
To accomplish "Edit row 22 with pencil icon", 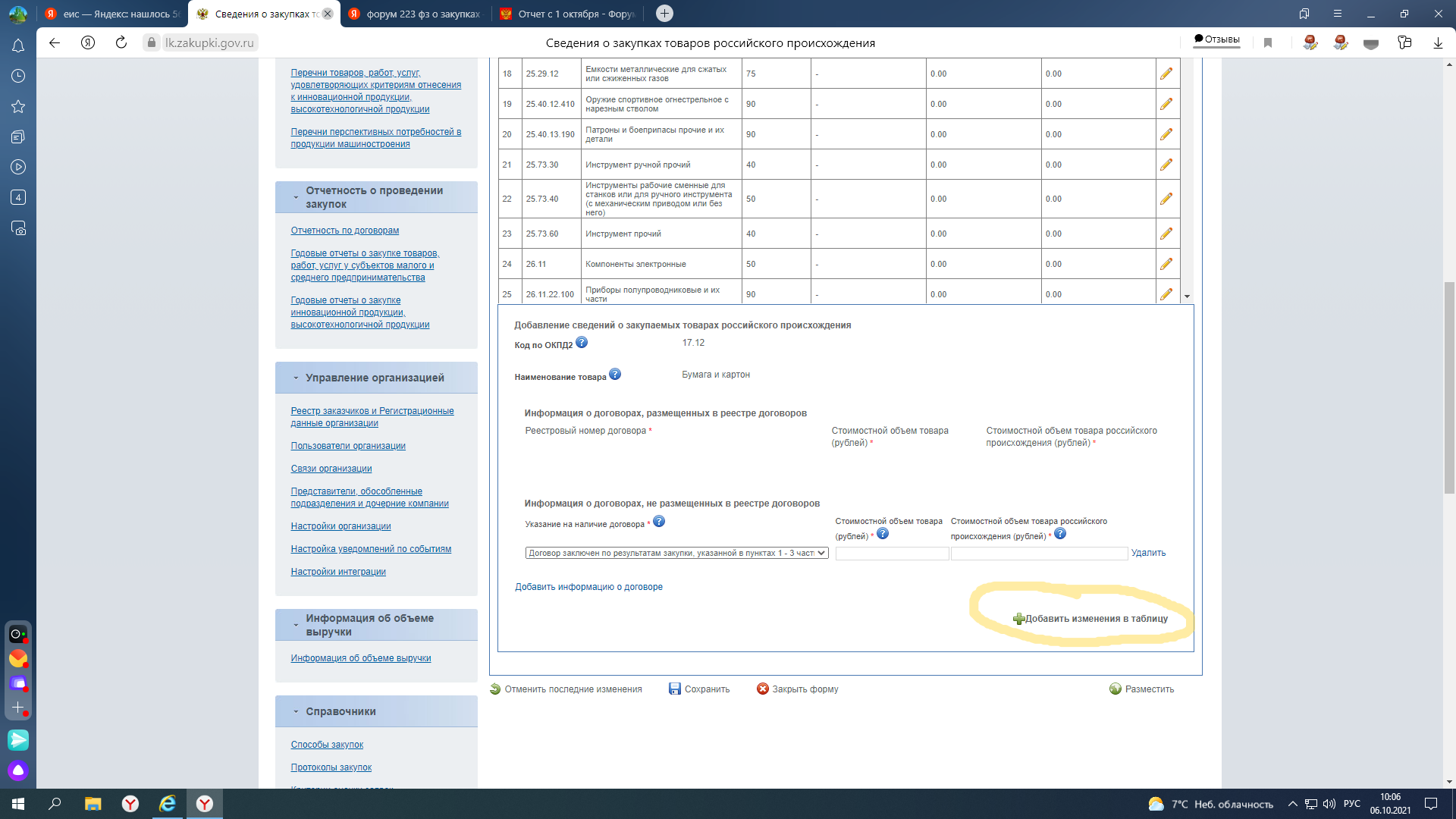I will pos(1166,199).
